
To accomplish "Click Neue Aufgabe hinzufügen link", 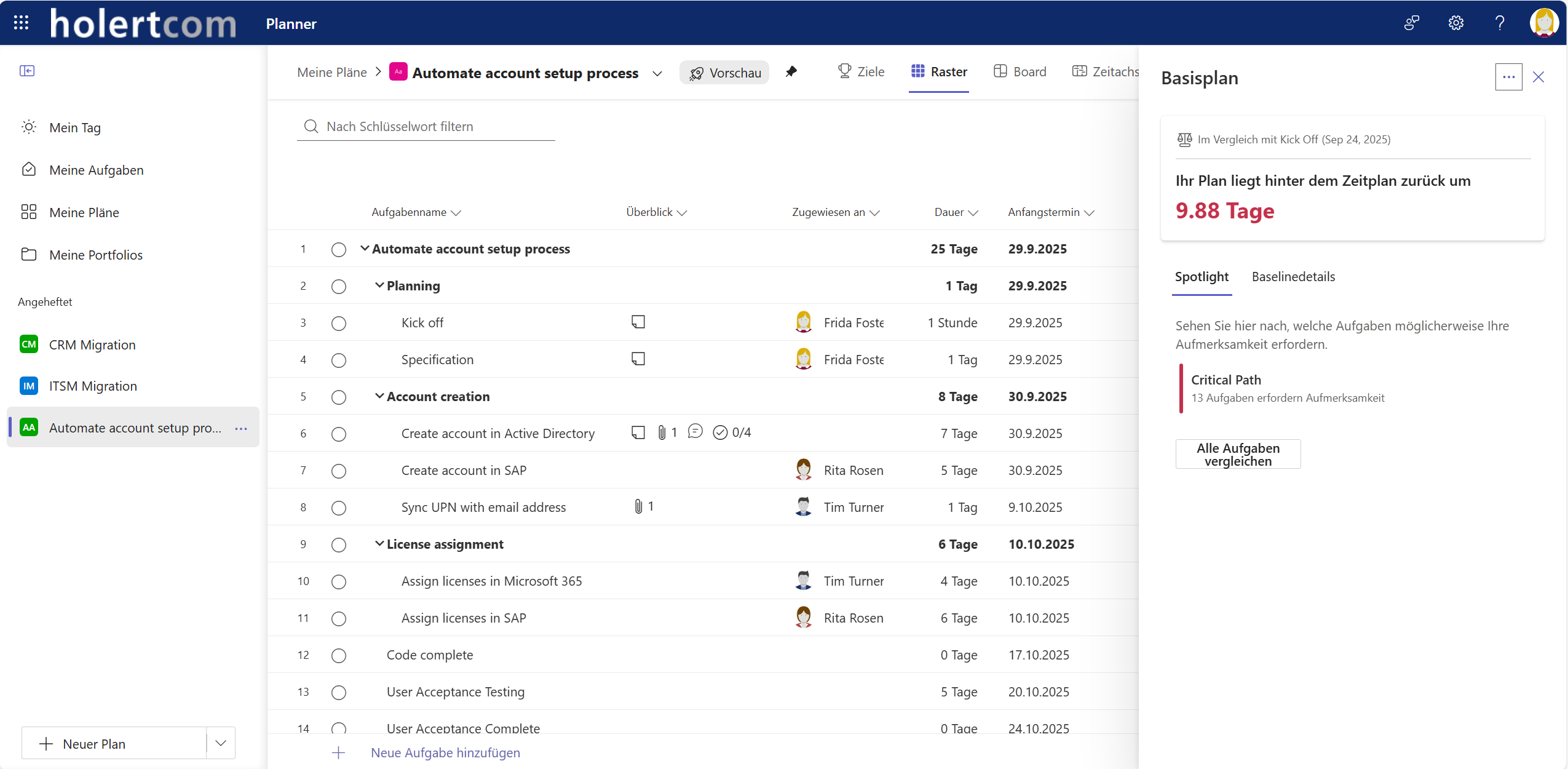I will 445,752.
